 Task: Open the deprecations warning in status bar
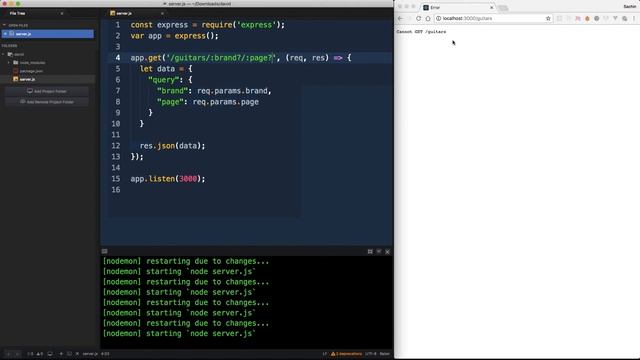click(347, 354)
